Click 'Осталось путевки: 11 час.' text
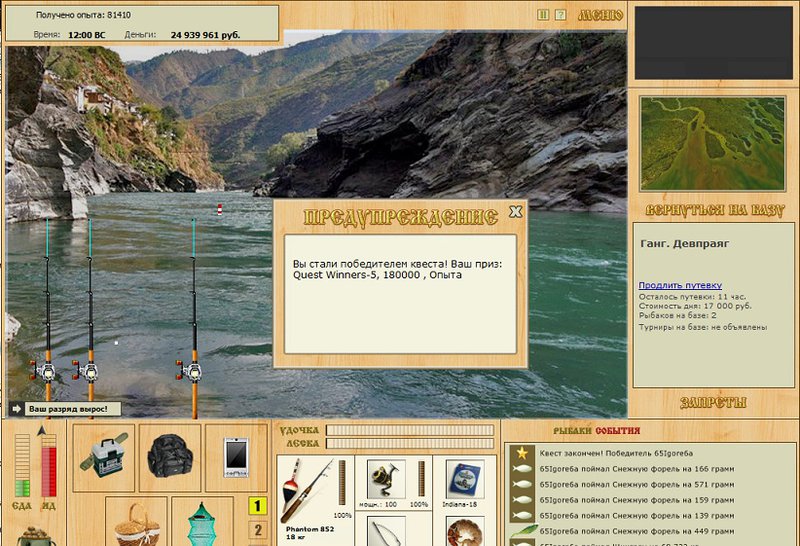Image resolution: width=800 pixels, height=546 pixels. click(692, 296)
